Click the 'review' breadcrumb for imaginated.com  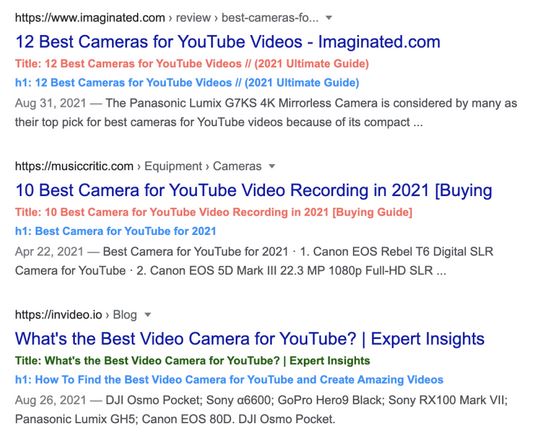click(x=193, y=18)
